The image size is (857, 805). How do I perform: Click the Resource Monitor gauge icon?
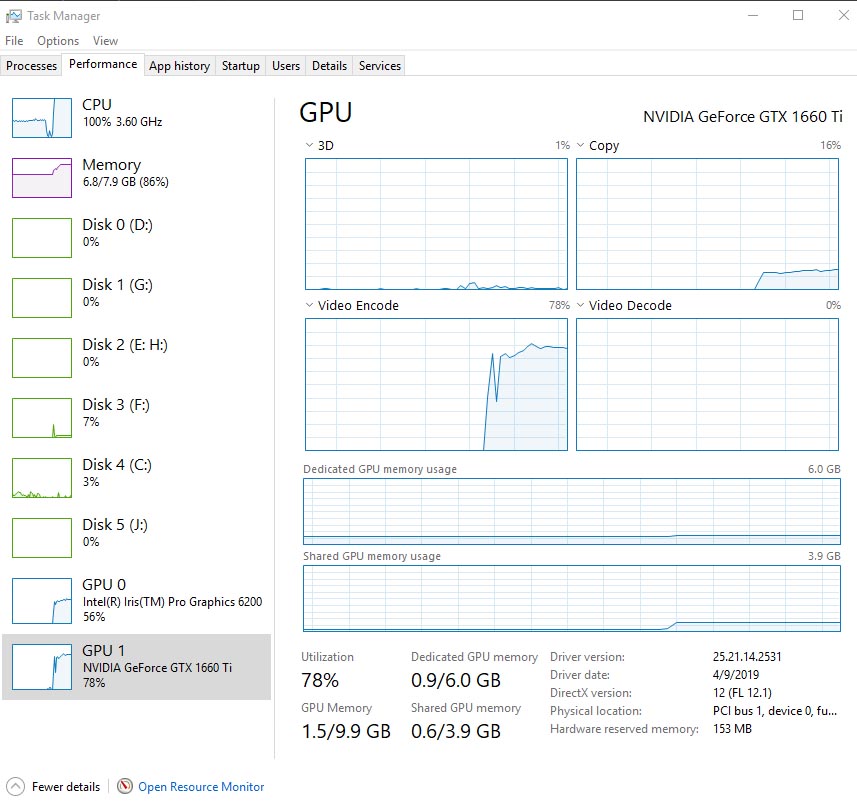125,786
